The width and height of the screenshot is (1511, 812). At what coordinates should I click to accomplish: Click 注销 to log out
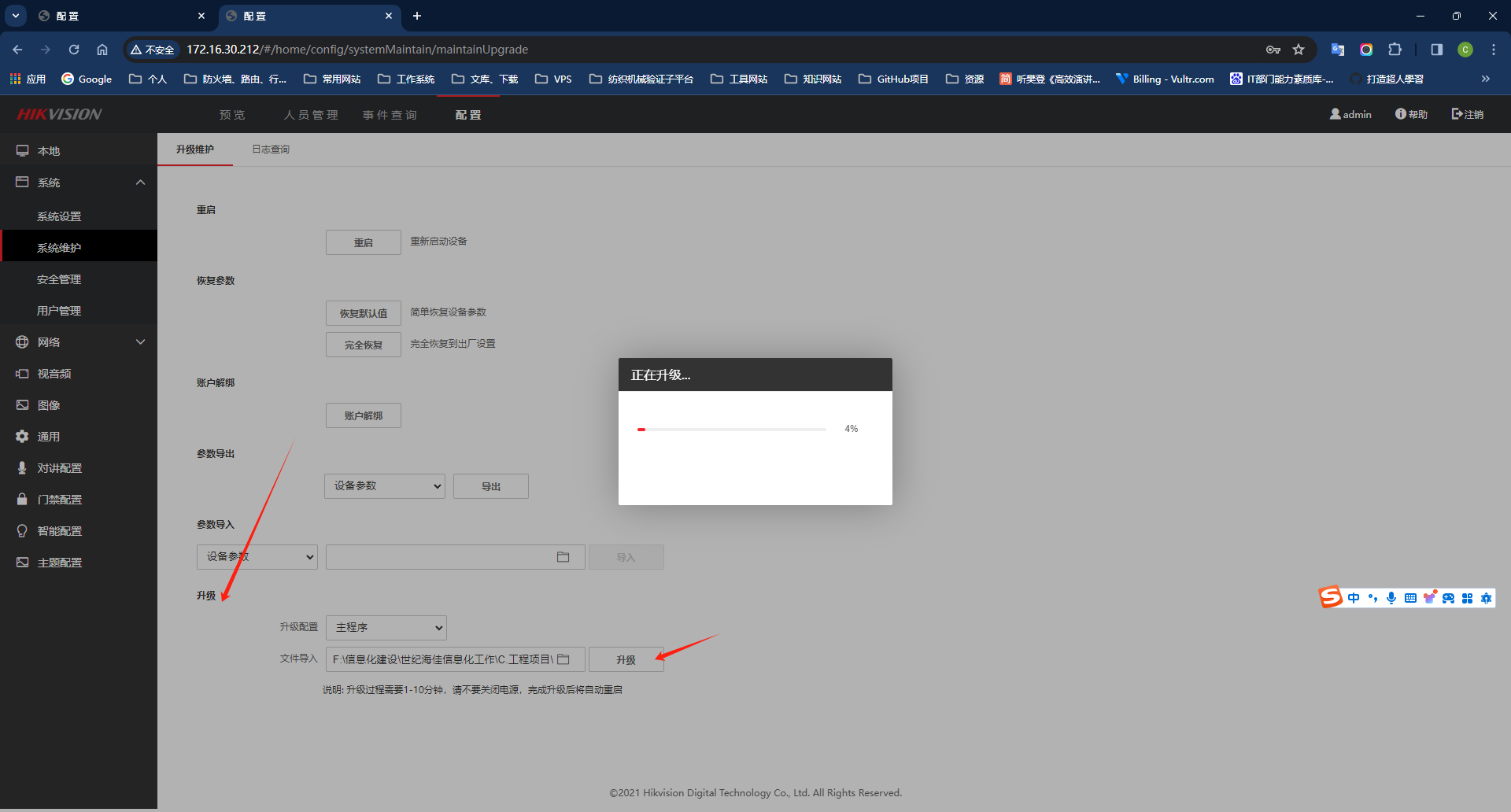coord(1468,114)
